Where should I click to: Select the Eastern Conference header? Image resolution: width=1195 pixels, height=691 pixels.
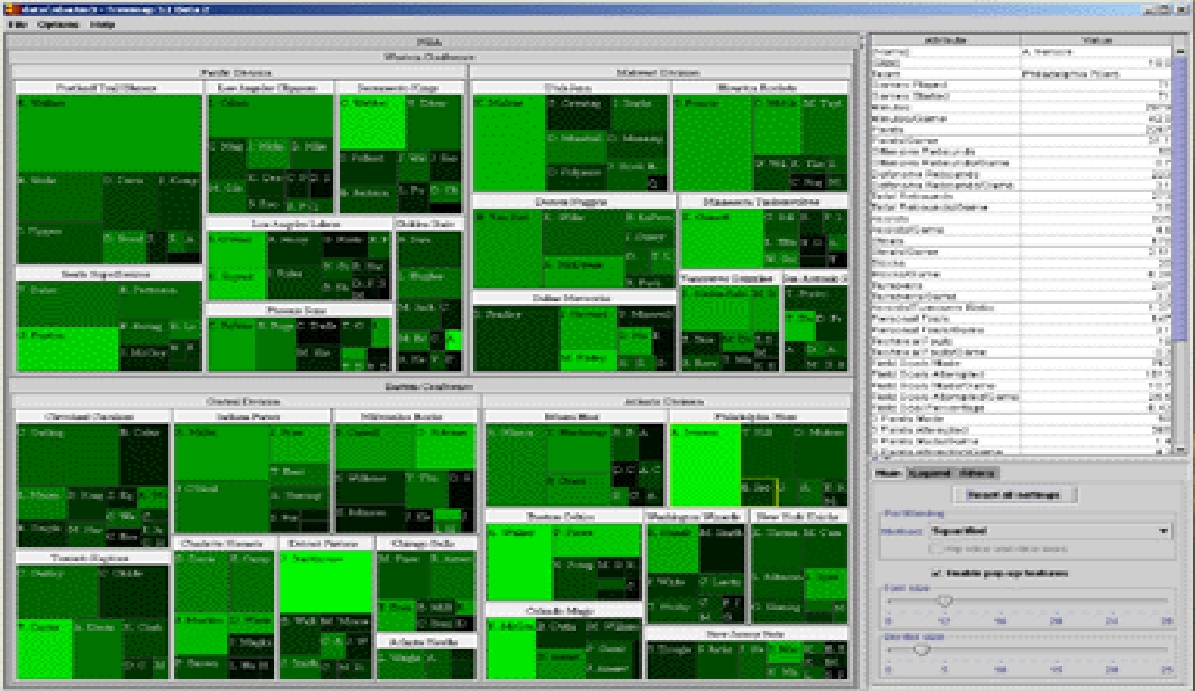point(431,386)
